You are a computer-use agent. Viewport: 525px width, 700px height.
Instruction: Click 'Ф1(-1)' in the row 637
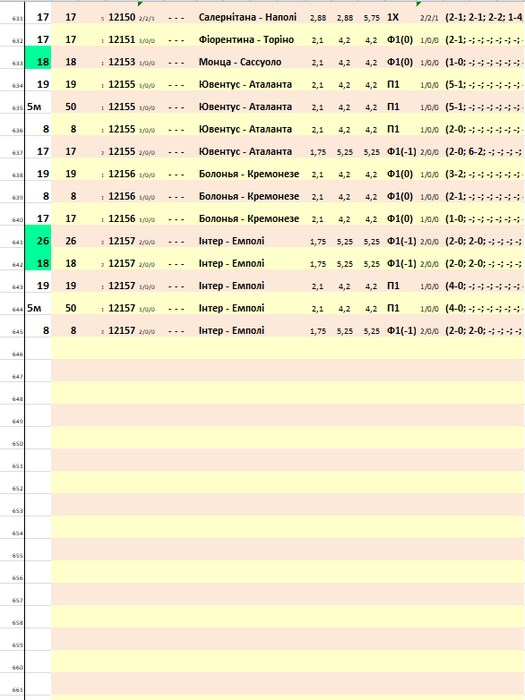401,151
